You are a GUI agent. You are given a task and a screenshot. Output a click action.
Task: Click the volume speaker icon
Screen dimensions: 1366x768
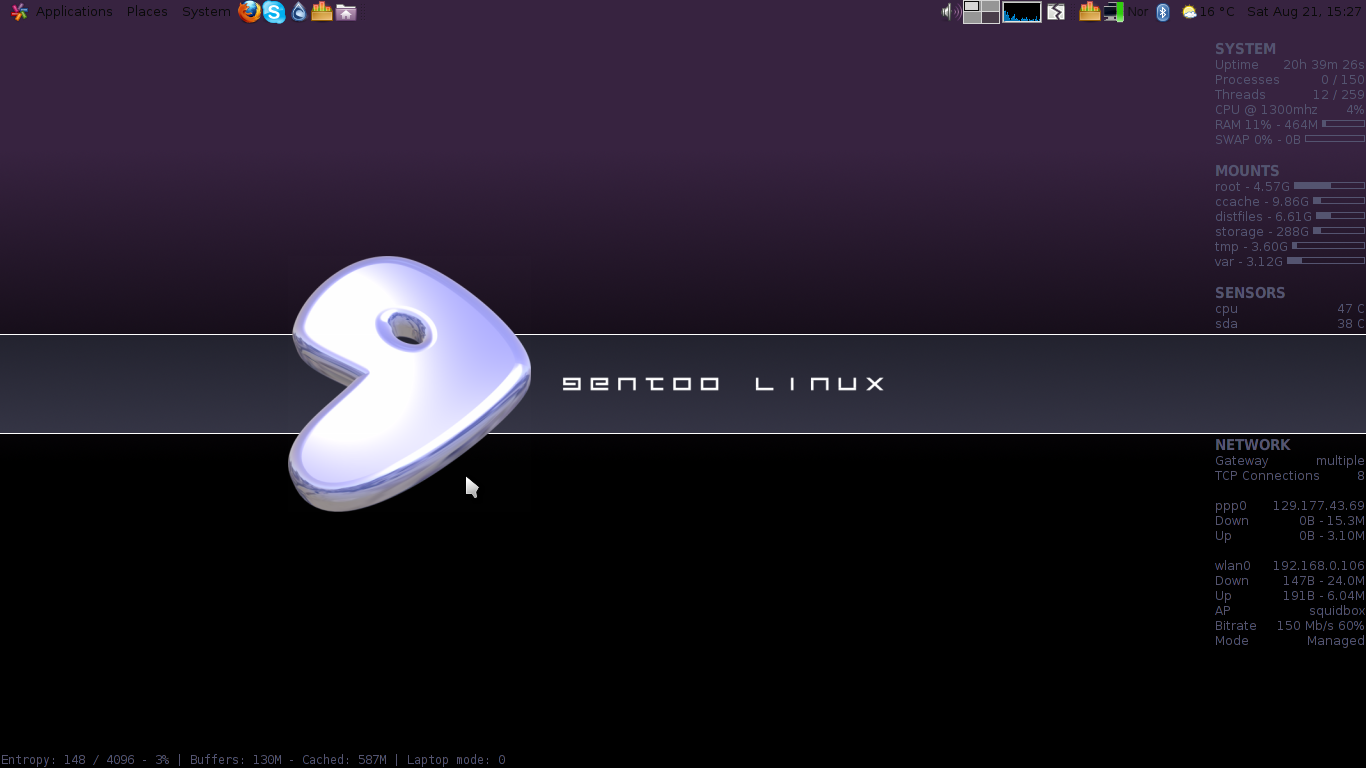pyautogui.click(x=950, y=12)
